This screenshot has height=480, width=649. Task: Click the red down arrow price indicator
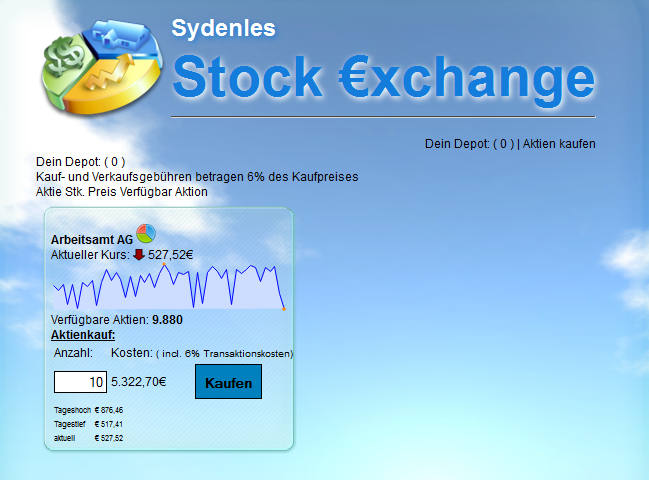point(138,254)
